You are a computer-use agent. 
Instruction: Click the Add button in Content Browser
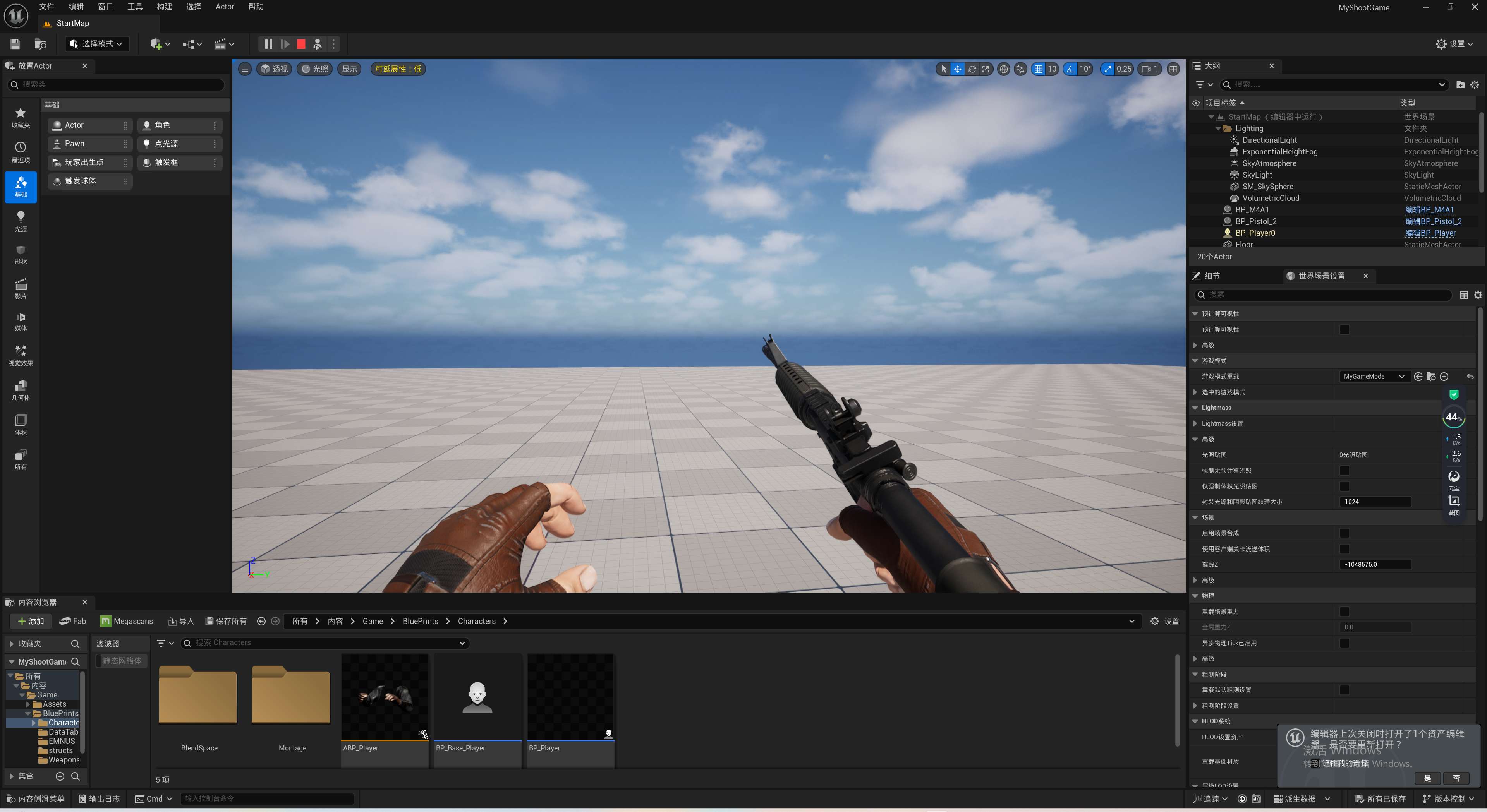(x=31, y=621)
